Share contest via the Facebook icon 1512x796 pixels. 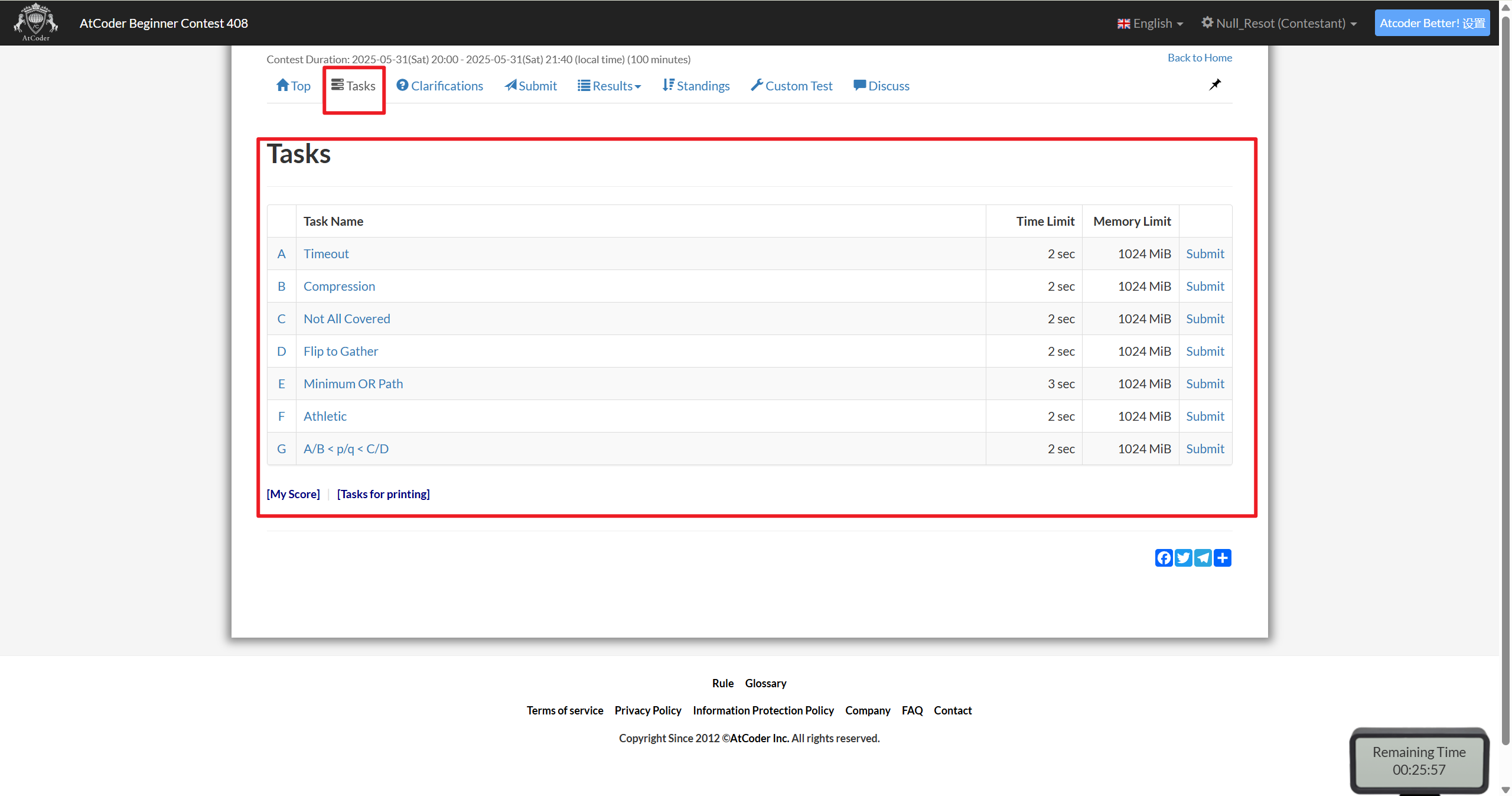[x=1164, y=557]
